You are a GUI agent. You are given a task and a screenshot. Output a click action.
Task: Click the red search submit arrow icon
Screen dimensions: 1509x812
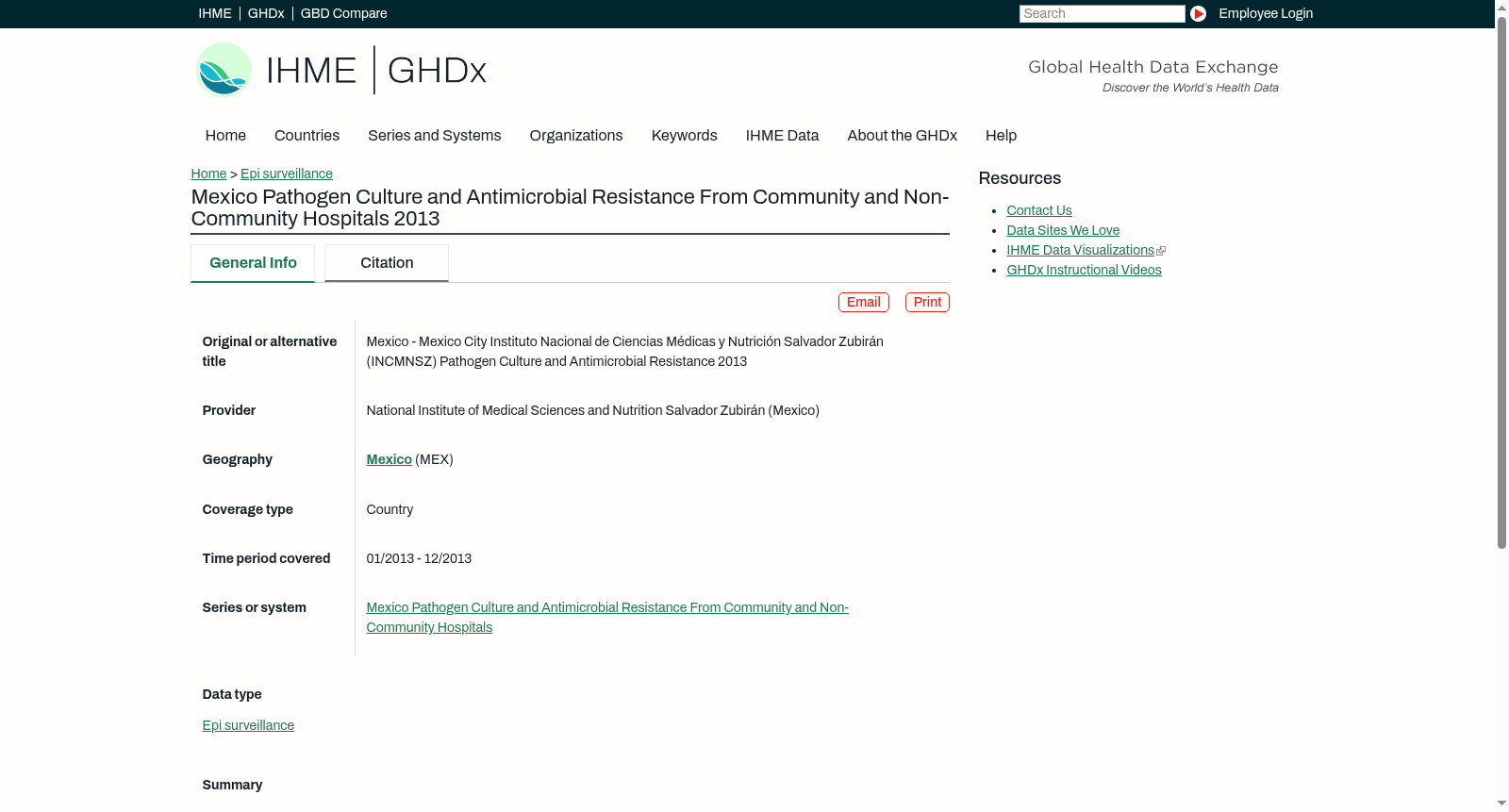pyautogui.click(x=1198, y=13)
